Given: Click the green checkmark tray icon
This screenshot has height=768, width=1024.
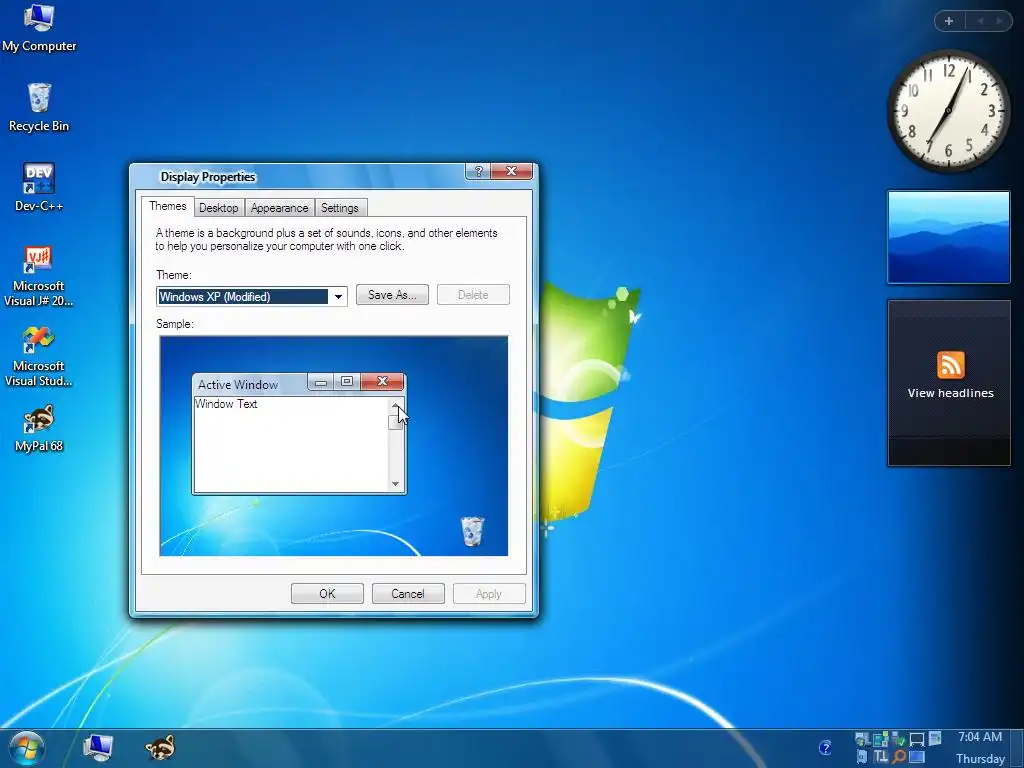Looking at the screenshot, I should pyautogui.click(x=899, y=739).
